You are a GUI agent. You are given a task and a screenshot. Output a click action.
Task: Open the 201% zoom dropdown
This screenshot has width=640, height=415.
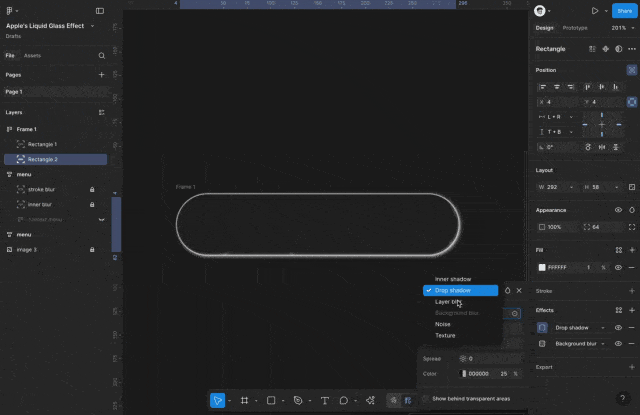[x=623, y=28]
